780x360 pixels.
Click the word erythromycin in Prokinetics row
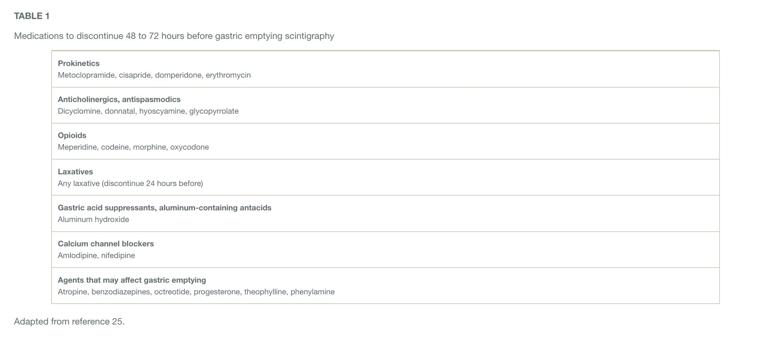coord(228,75)
